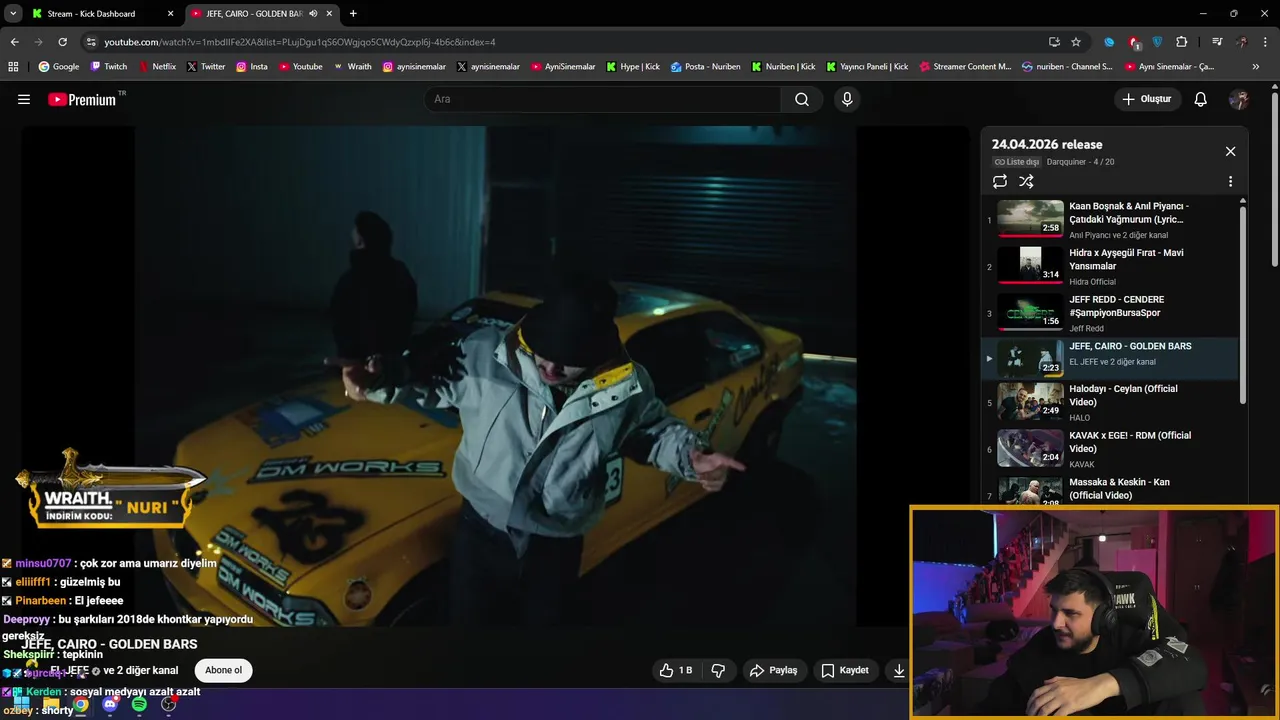1280x720 pixels.
Task: Open the Chrome apps grid shortcut
Action: tap(13, 67)
